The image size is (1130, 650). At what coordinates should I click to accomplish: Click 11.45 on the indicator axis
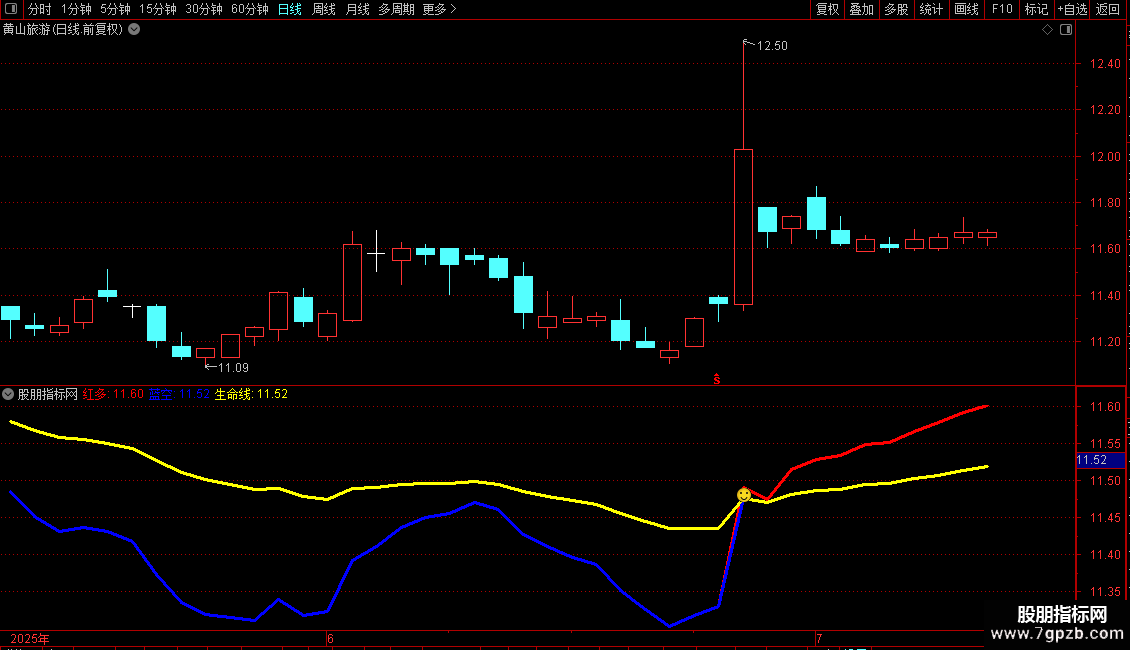coord(1105,517)
